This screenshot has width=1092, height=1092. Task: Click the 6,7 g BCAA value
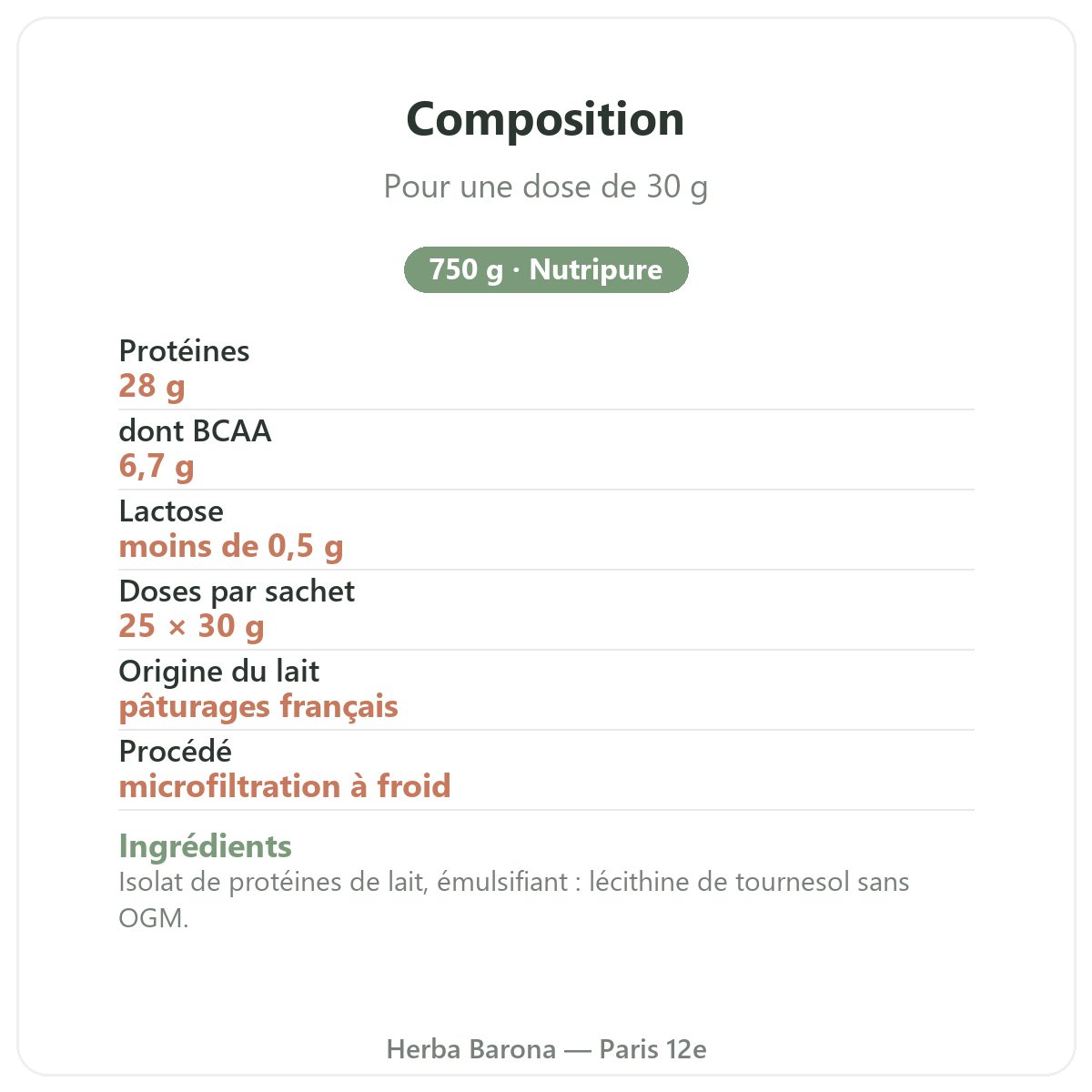[157, 466]
